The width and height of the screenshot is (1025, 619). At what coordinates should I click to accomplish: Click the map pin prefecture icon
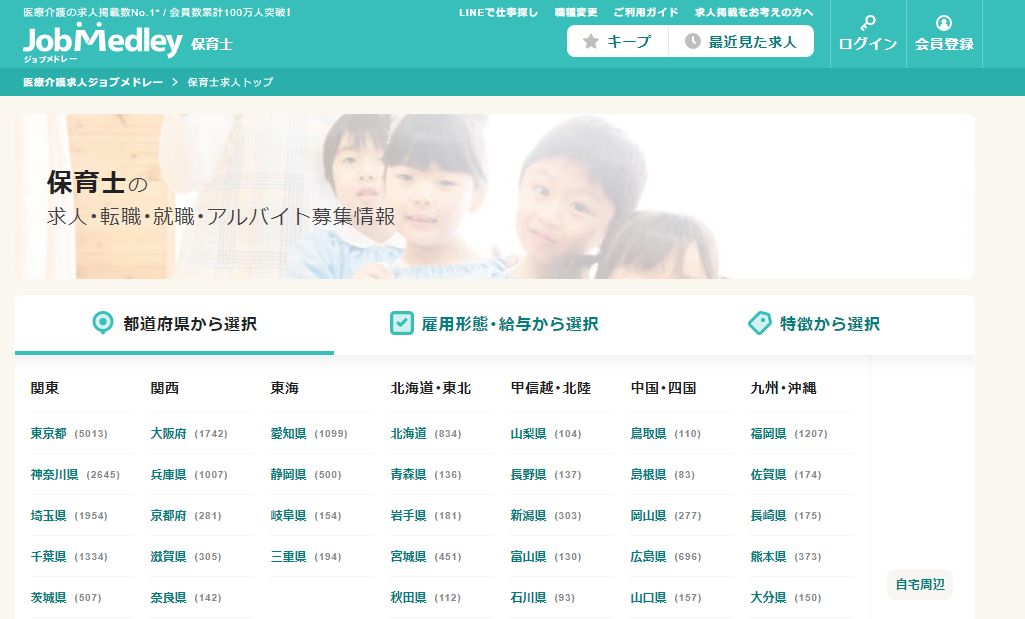[102, 323]
